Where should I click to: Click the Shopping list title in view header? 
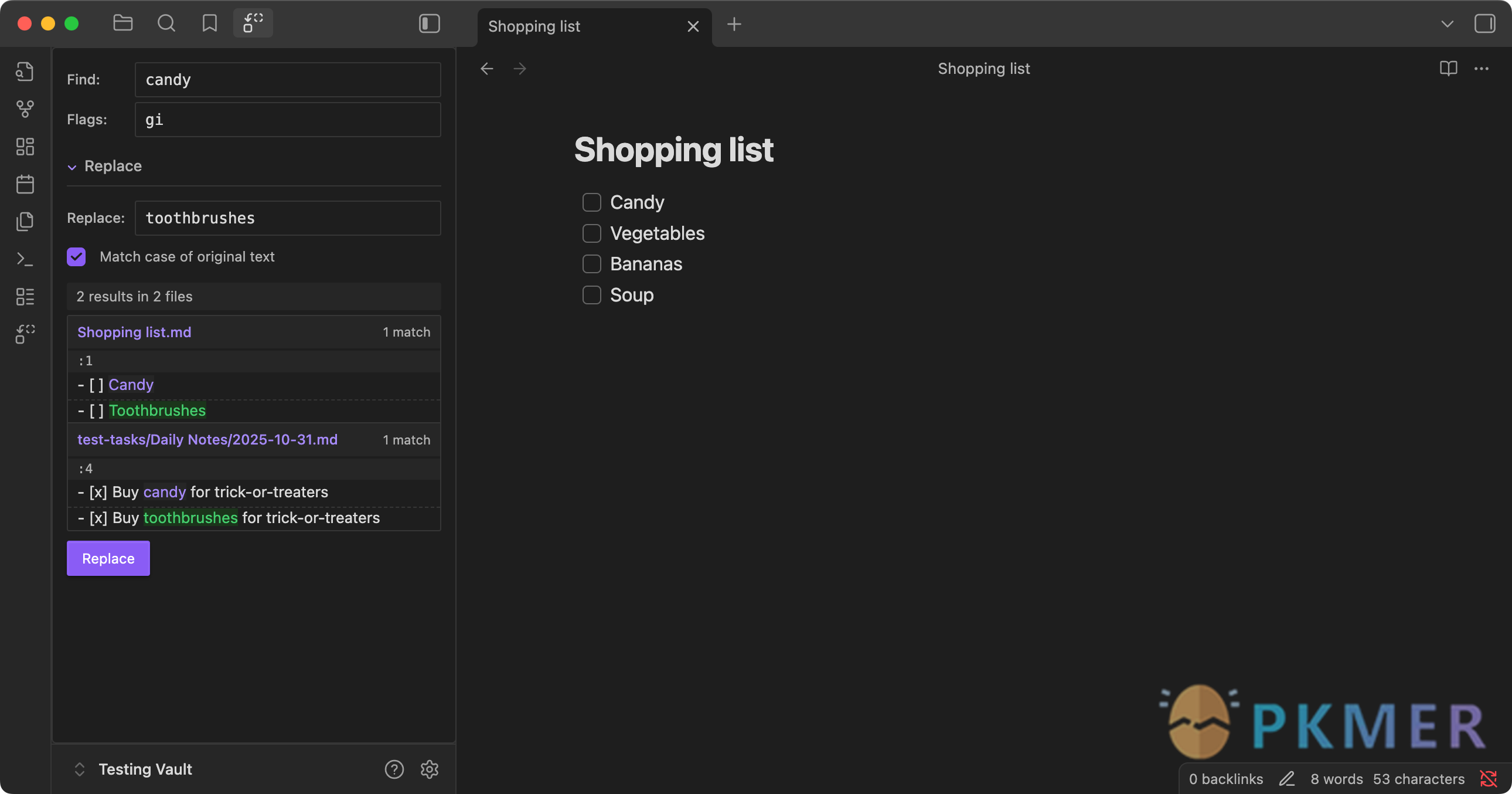coord(983,69)
